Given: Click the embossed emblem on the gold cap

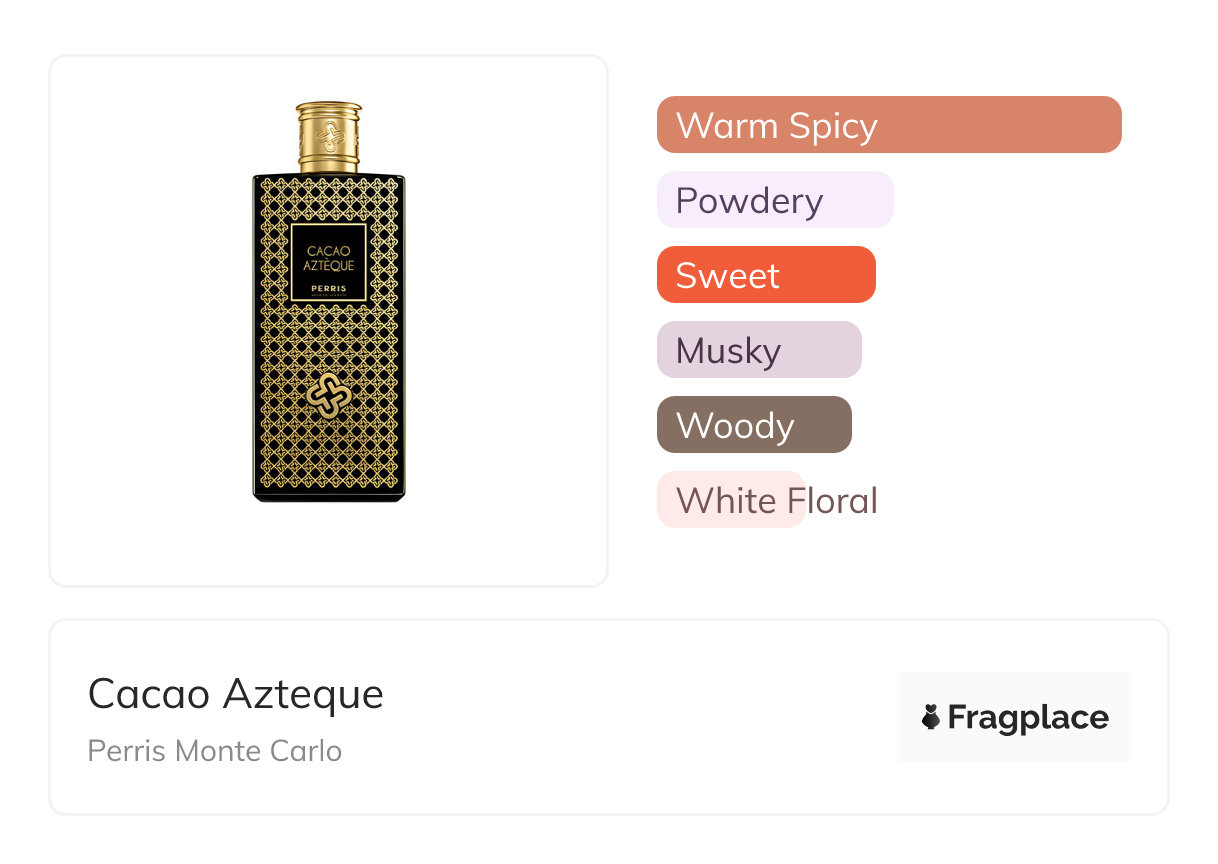Looking at the screenshot, I should click(x=329, y=134).
